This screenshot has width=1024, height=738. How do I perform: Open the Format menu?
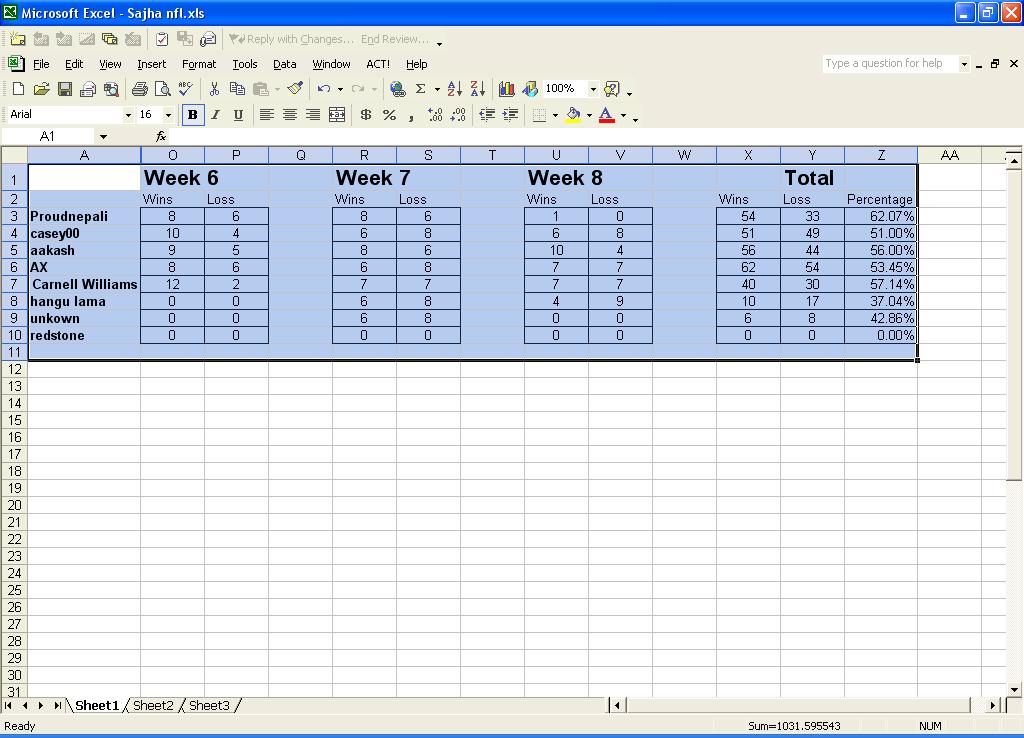(199, 64)
